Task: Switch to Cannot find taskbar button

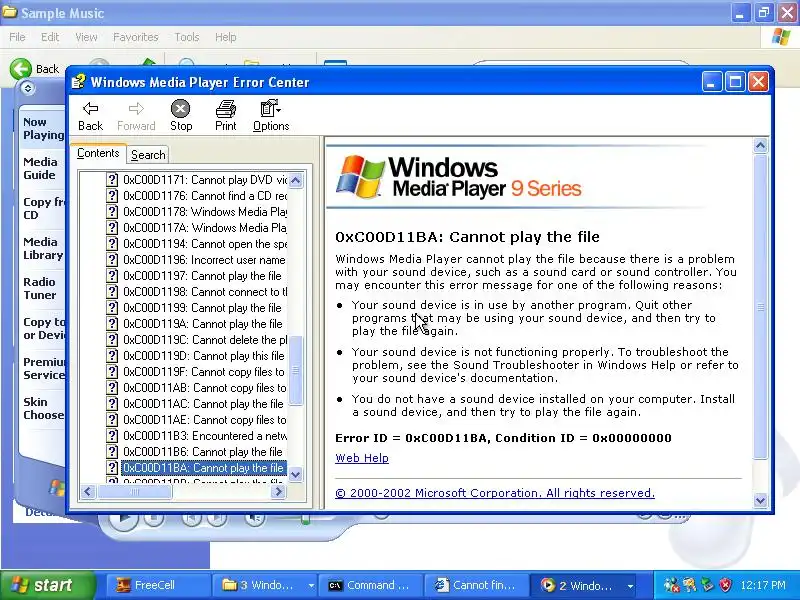Action: [x=477, y=585]
